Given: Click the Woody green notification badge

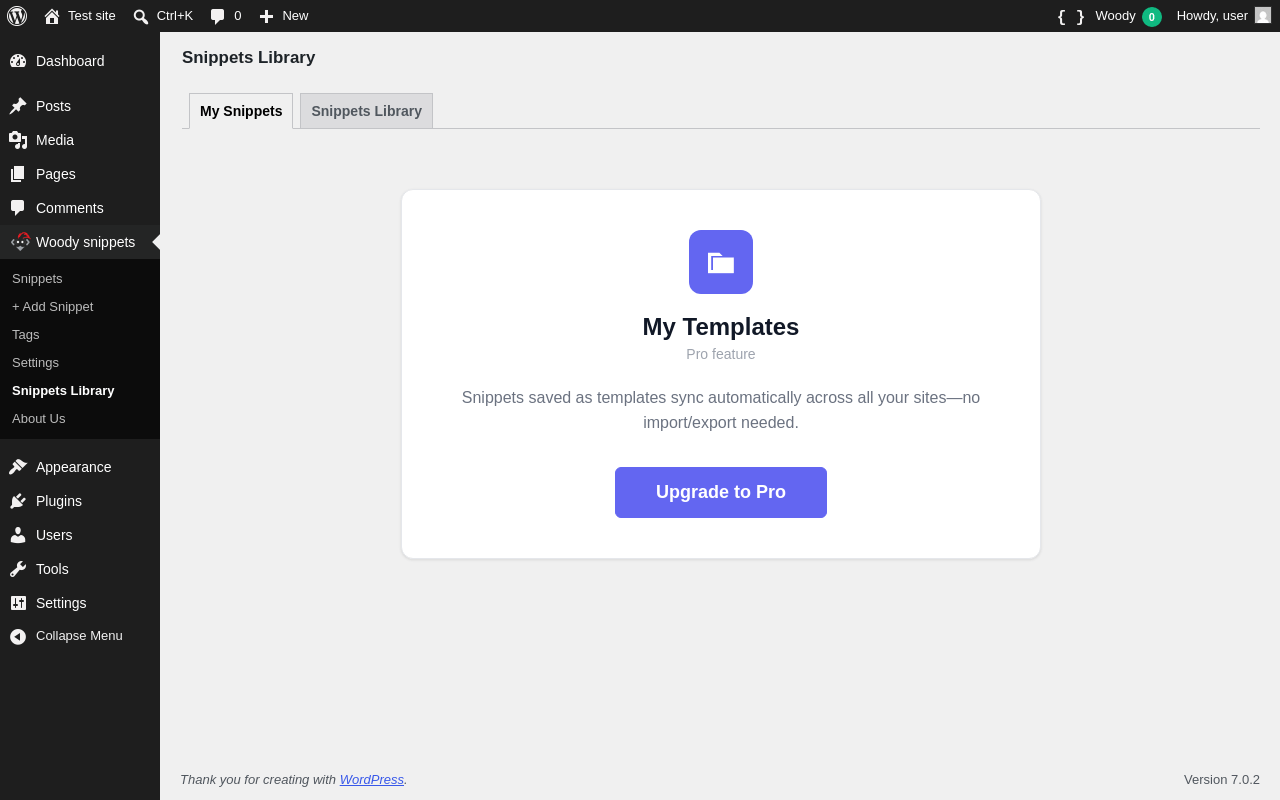Looking at the screenshot, I should (1152, 17).
